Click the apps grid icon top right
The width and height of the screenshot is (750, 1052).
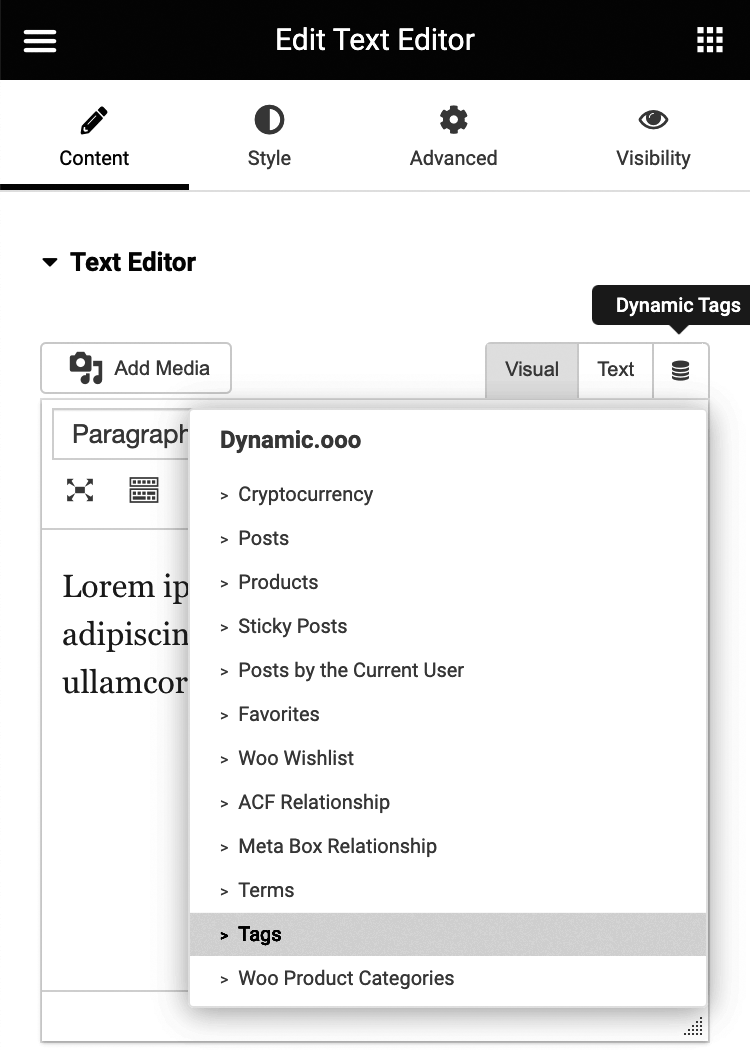tap(710, 40)
